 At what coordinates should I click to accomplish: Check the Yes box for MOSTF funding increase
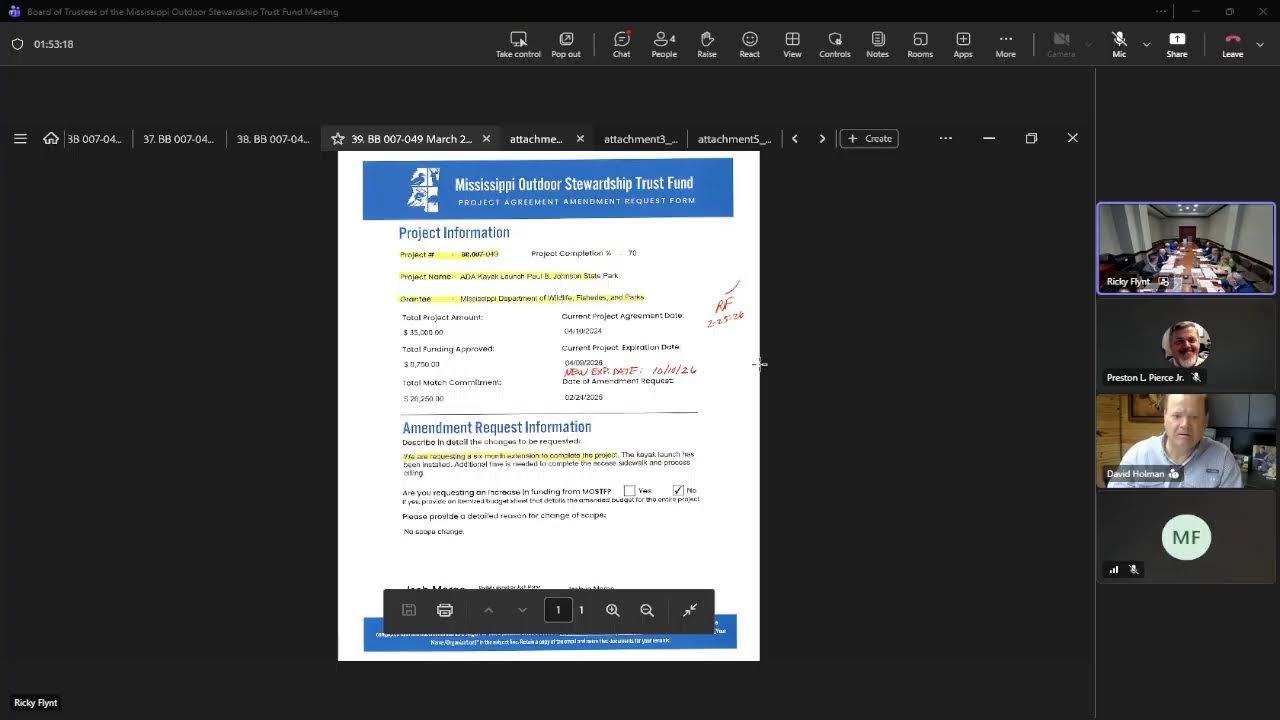pyautogui.click(x=629, y=491)
